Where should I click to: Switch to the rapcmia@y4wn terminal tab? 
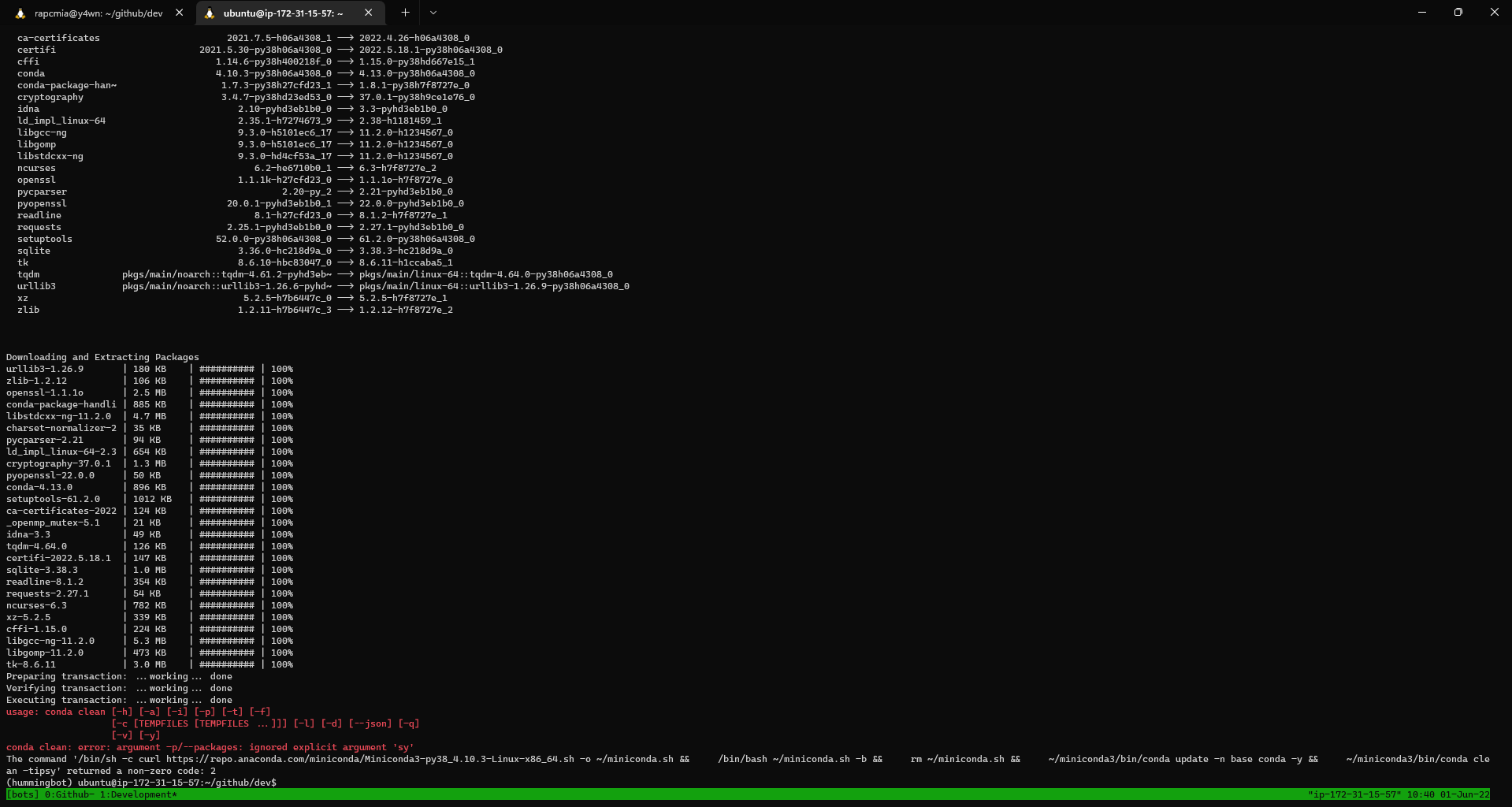98,13
